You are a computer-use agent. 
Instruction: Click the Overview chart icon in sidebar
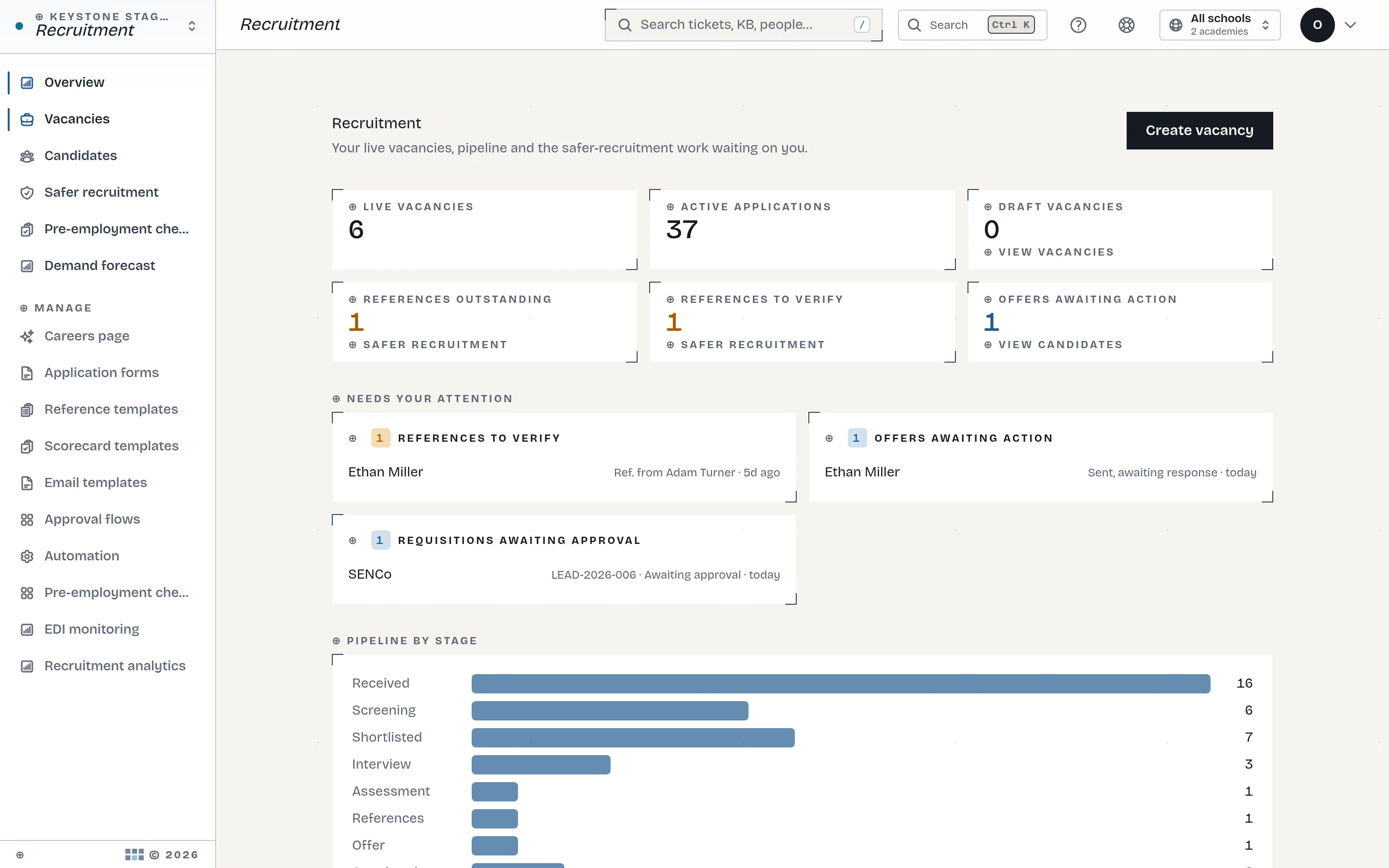point(27,82)
